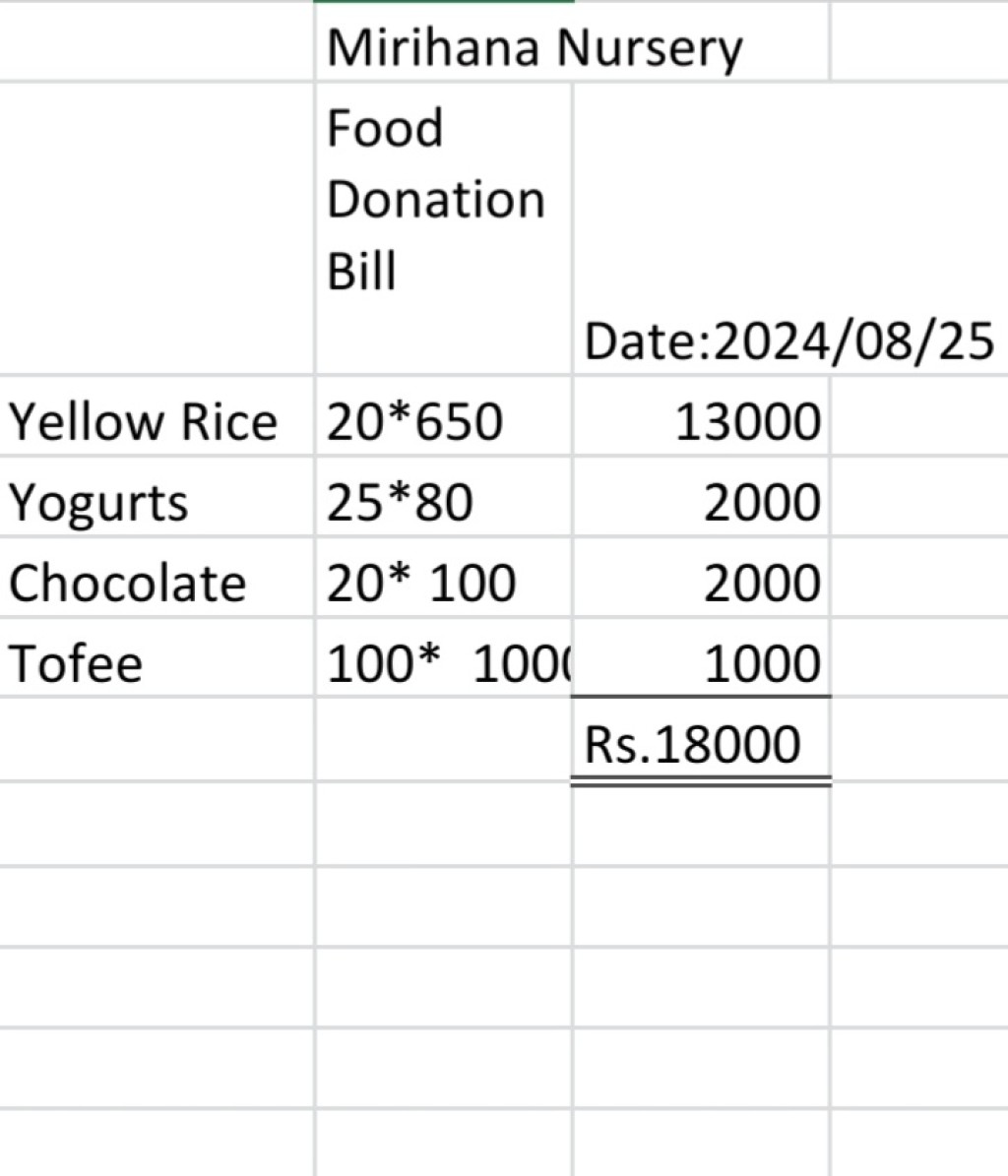Screen dimensions: 1008x1176
Task: Select the Mirihana Nursery title cell
Action: 572,41
